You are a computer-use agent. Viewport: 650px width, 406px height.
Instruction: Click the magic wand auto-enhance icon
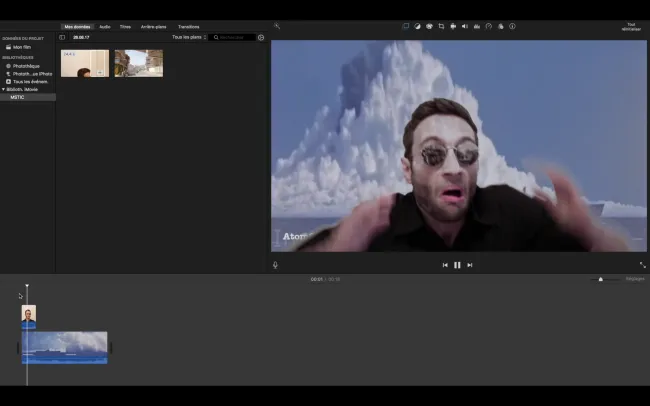pos(277,26)
